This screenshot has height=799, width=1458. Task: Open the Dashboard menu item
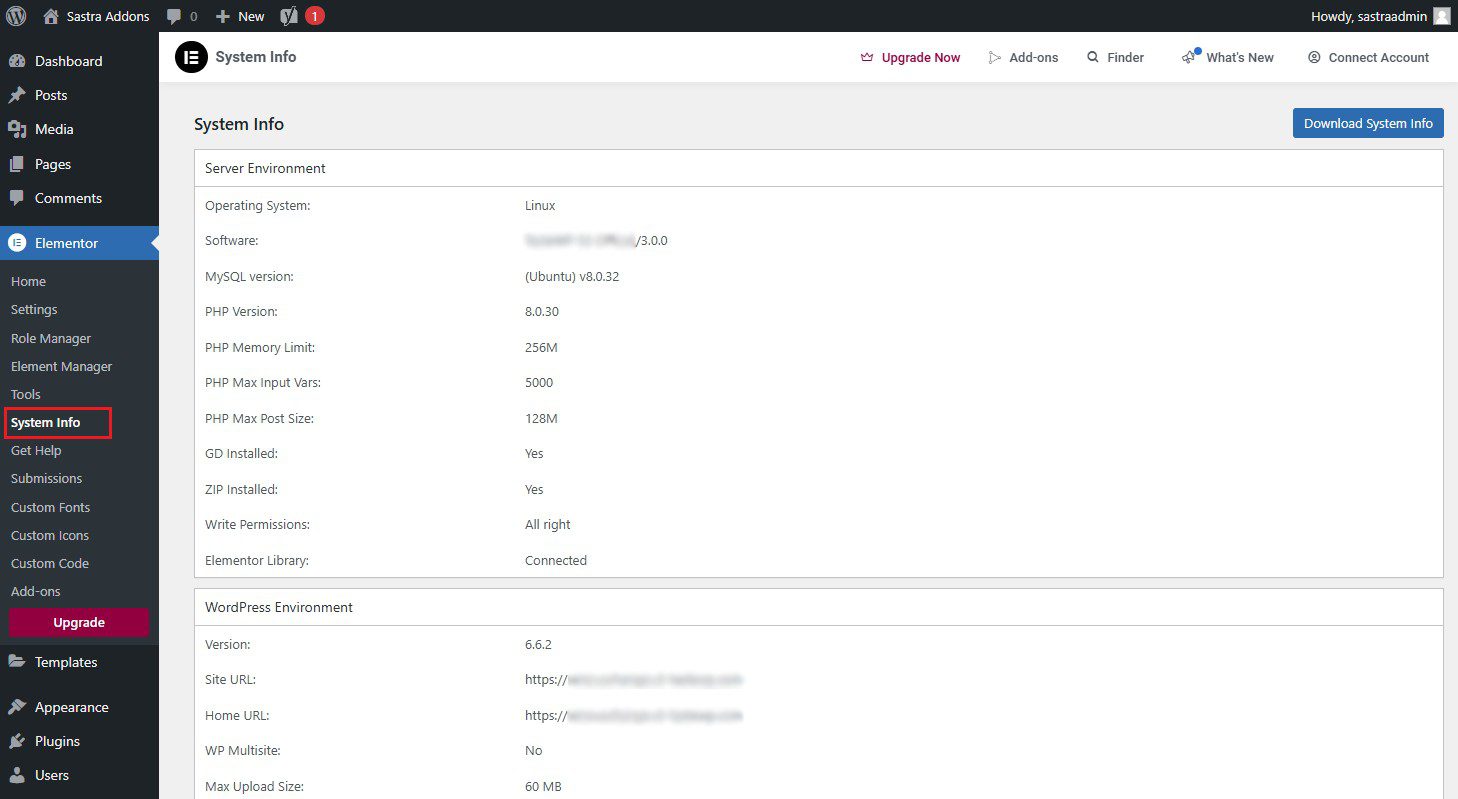tap(68, 61)
